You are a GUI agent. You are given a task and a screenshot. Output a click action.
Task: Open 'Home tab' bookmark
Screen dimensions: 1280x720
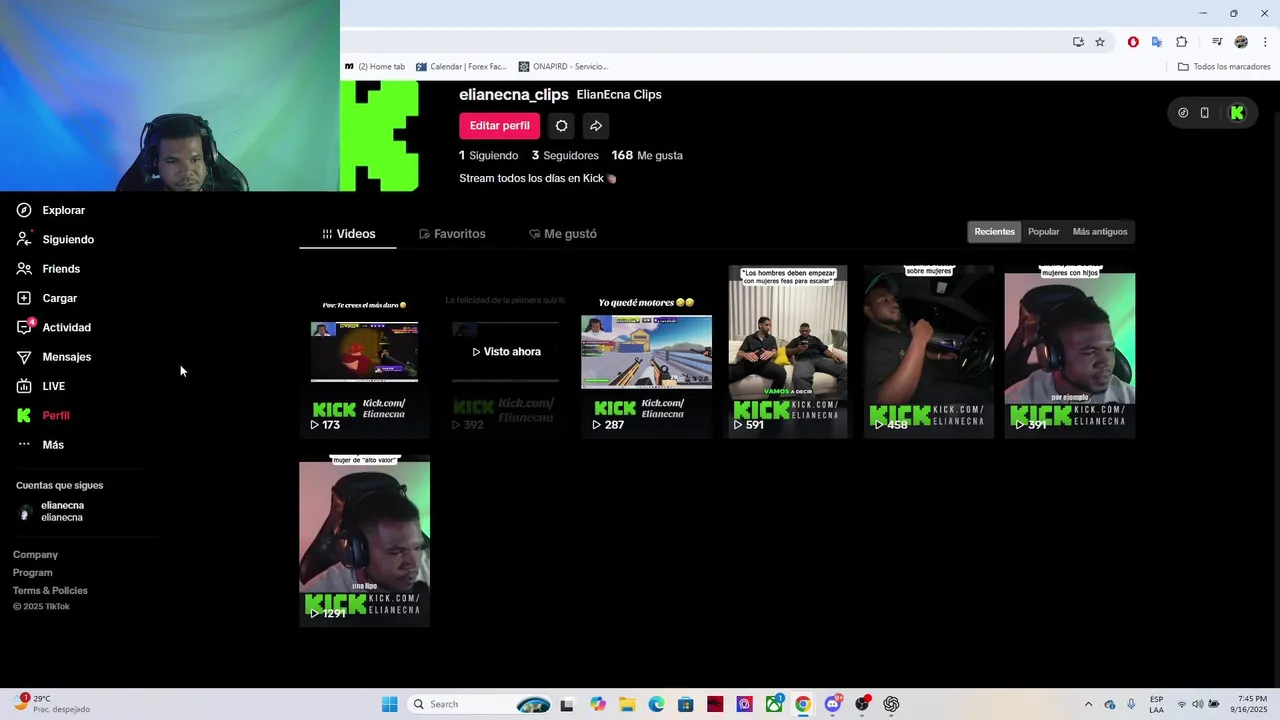(x=375, y=67)
